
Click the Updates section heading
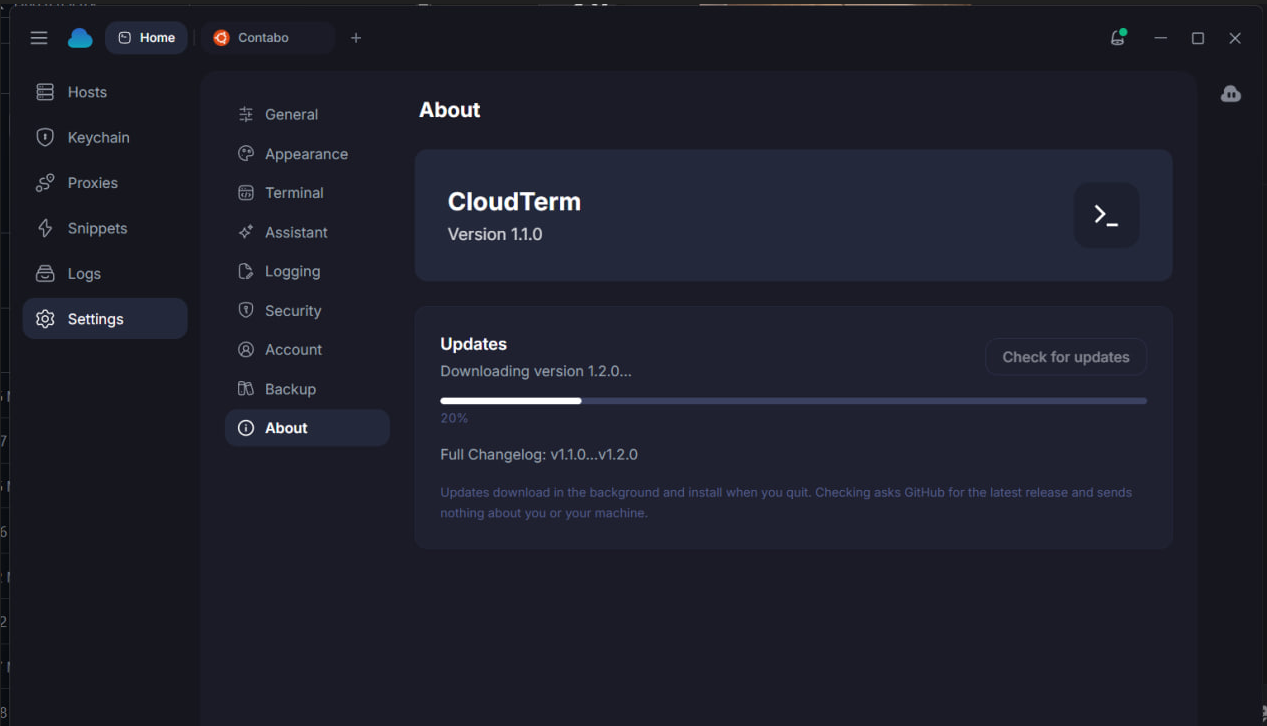[x=474, y=344]
